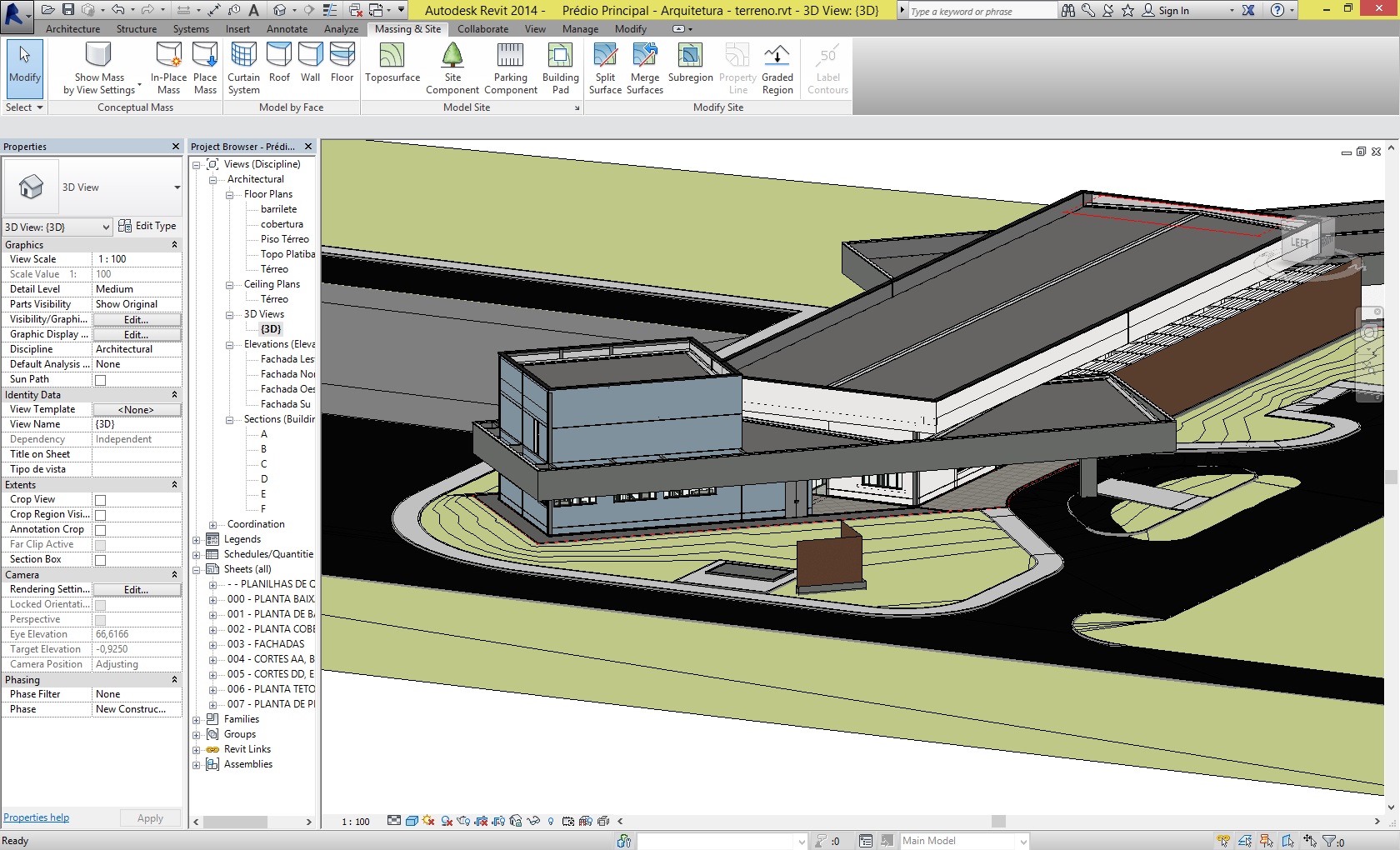Enable the Sun Path checkbox
The width and height of the screenshot is (1400, 850).
[x=101, y=380]
